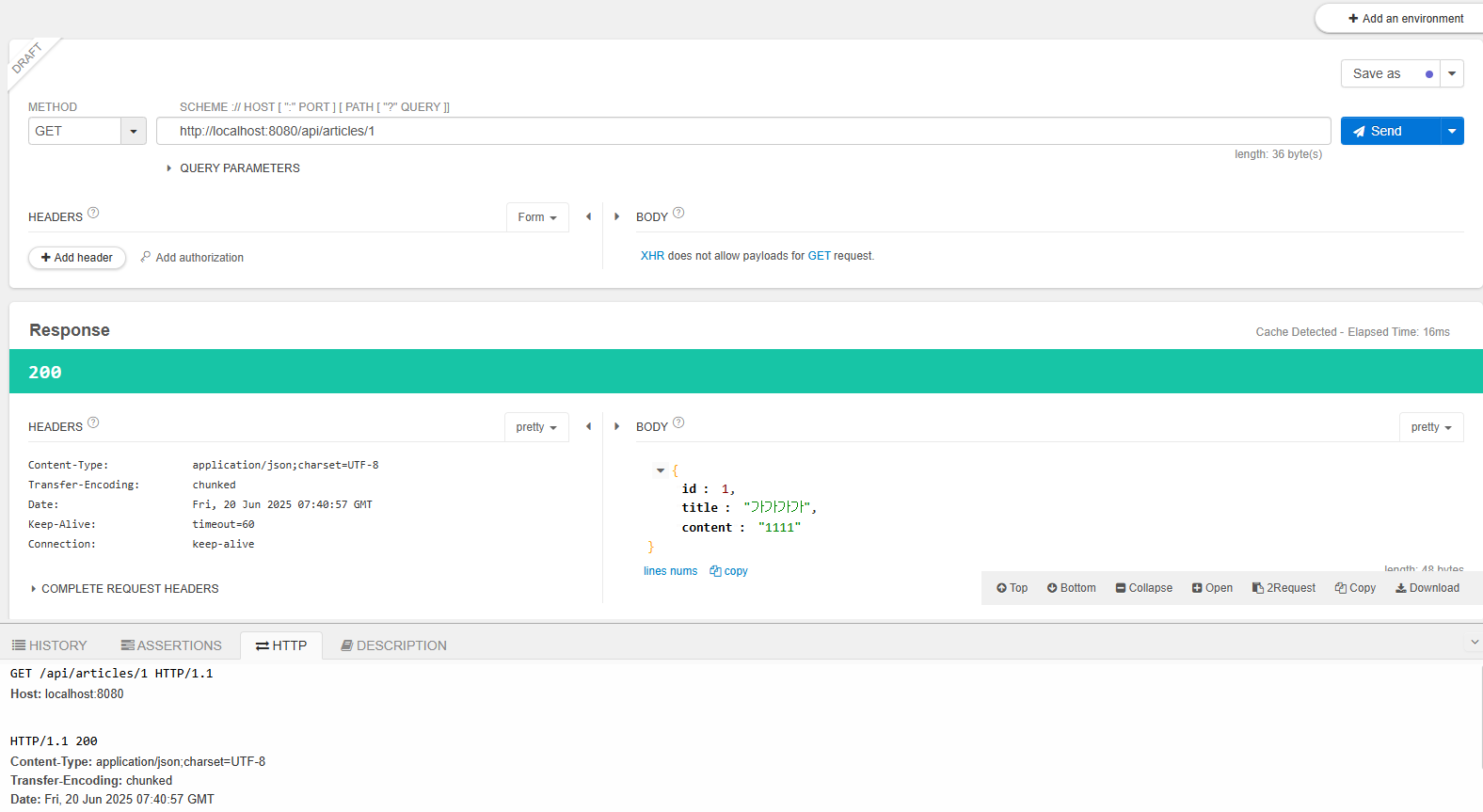Collapse response headers pane left arrow
This screenshot has height=812, width=1483.
click(x=589, y=426)
